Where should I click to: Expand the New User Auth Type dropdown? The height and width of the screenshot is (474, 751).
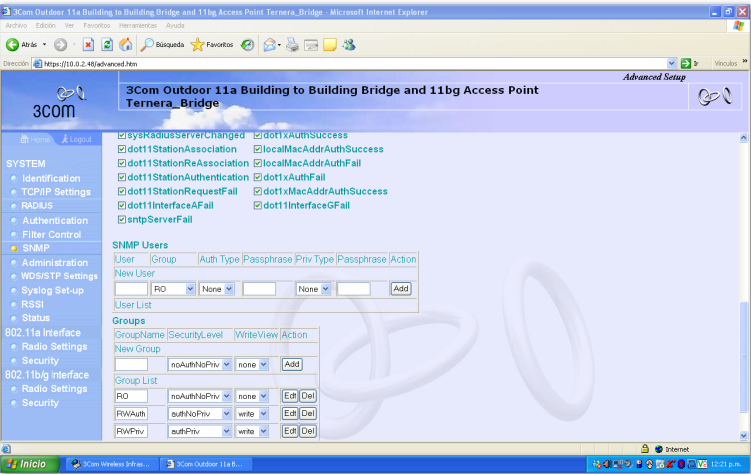click(216, 288)
